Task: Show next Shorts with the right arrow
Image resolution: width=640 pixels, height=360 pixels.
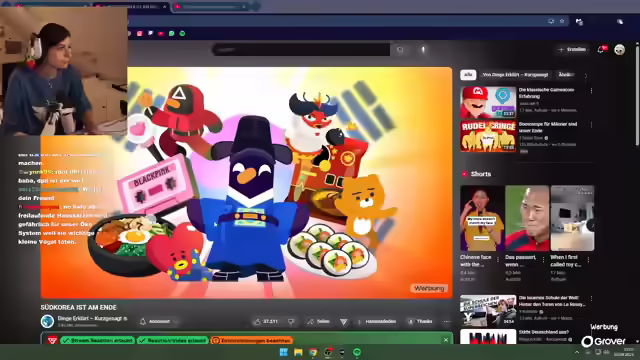Action: tap(592, 225)
